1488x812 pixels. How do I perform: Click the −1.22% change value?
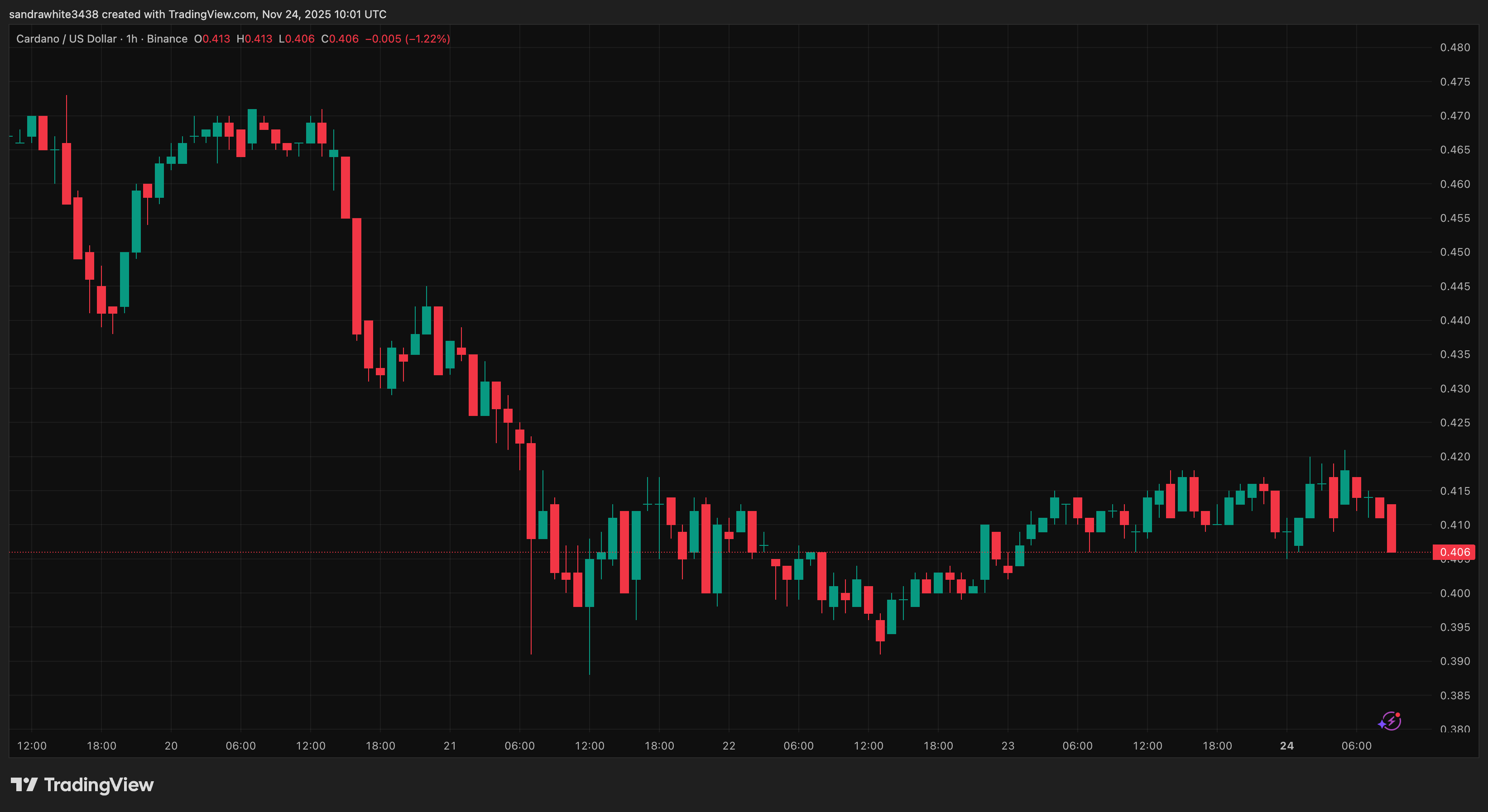click(x=426, y=38)
